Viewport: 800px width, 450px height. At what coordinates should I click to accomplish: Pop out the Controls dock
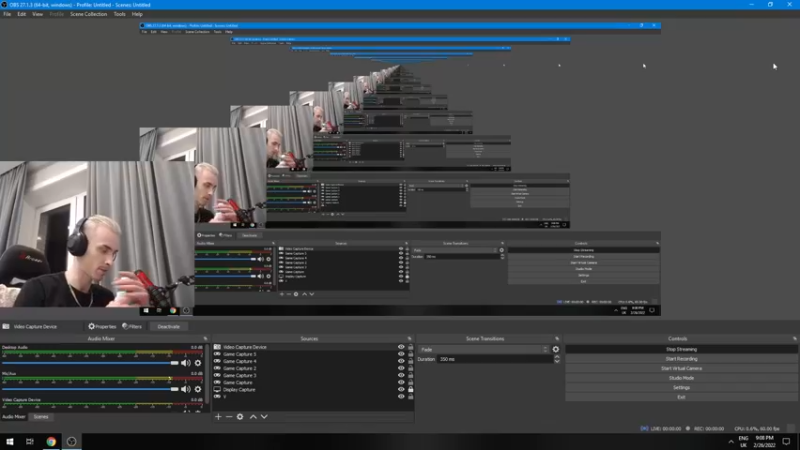794,339
